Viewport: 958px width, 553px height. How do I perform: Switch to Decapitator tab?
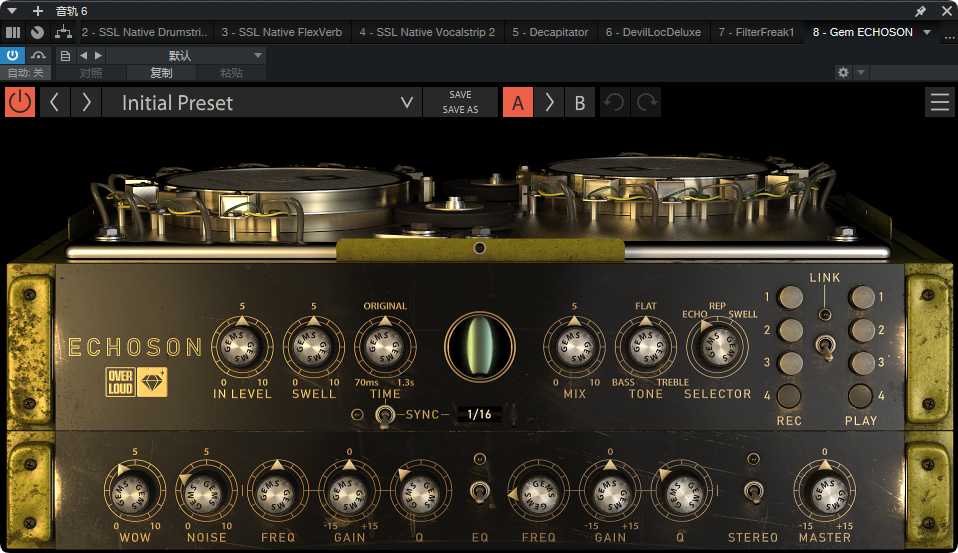coord(550,32)
